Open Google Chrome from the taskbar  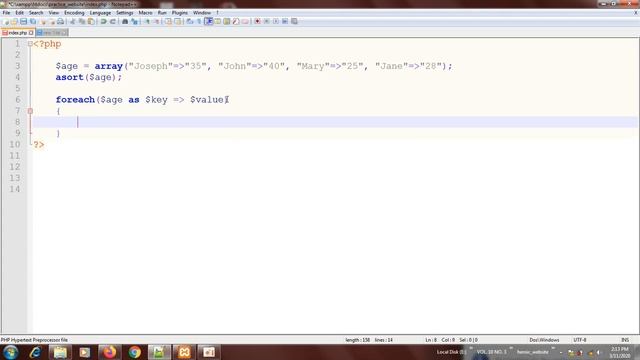pyautogui.click(x=134, y=352)
